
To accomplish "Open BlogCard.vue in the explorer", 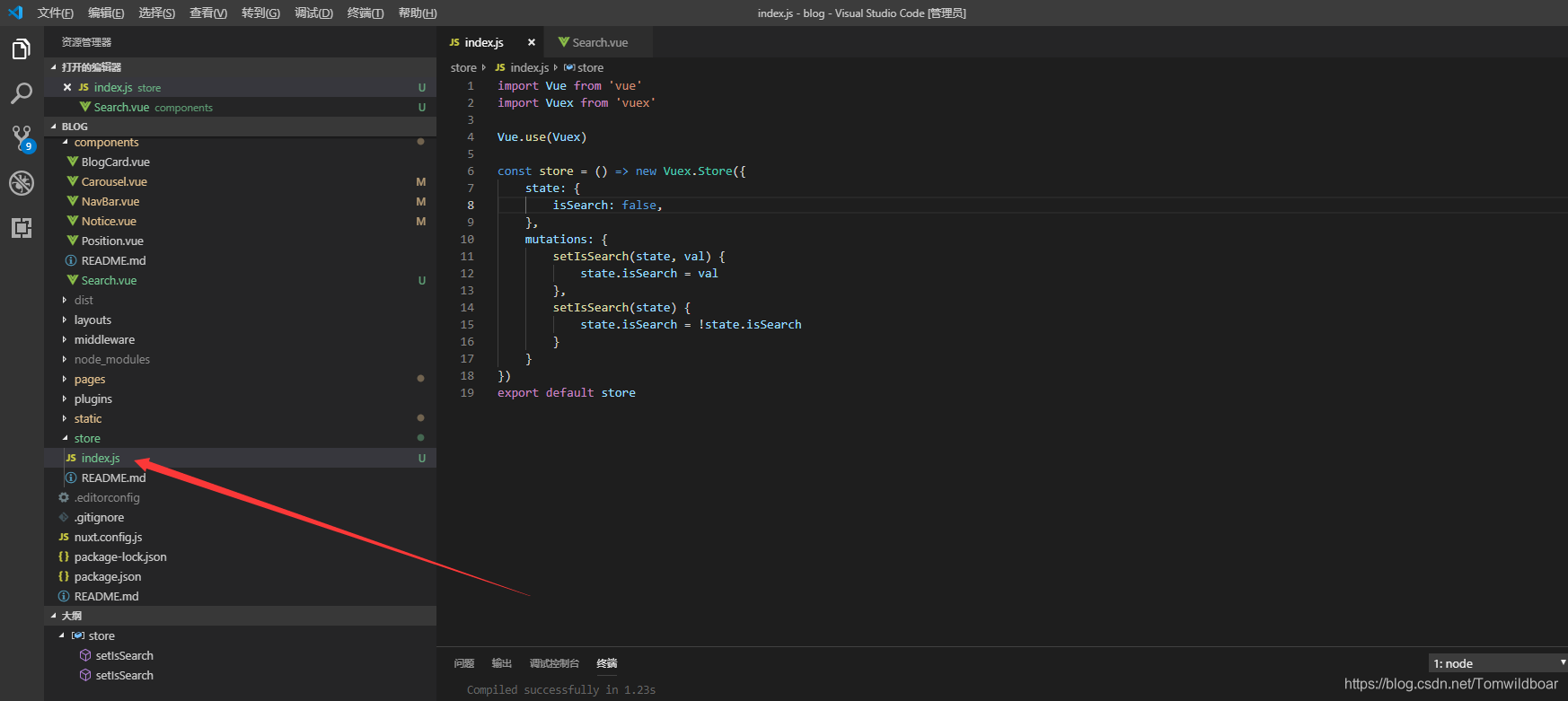I will click(x=241, y=162).
